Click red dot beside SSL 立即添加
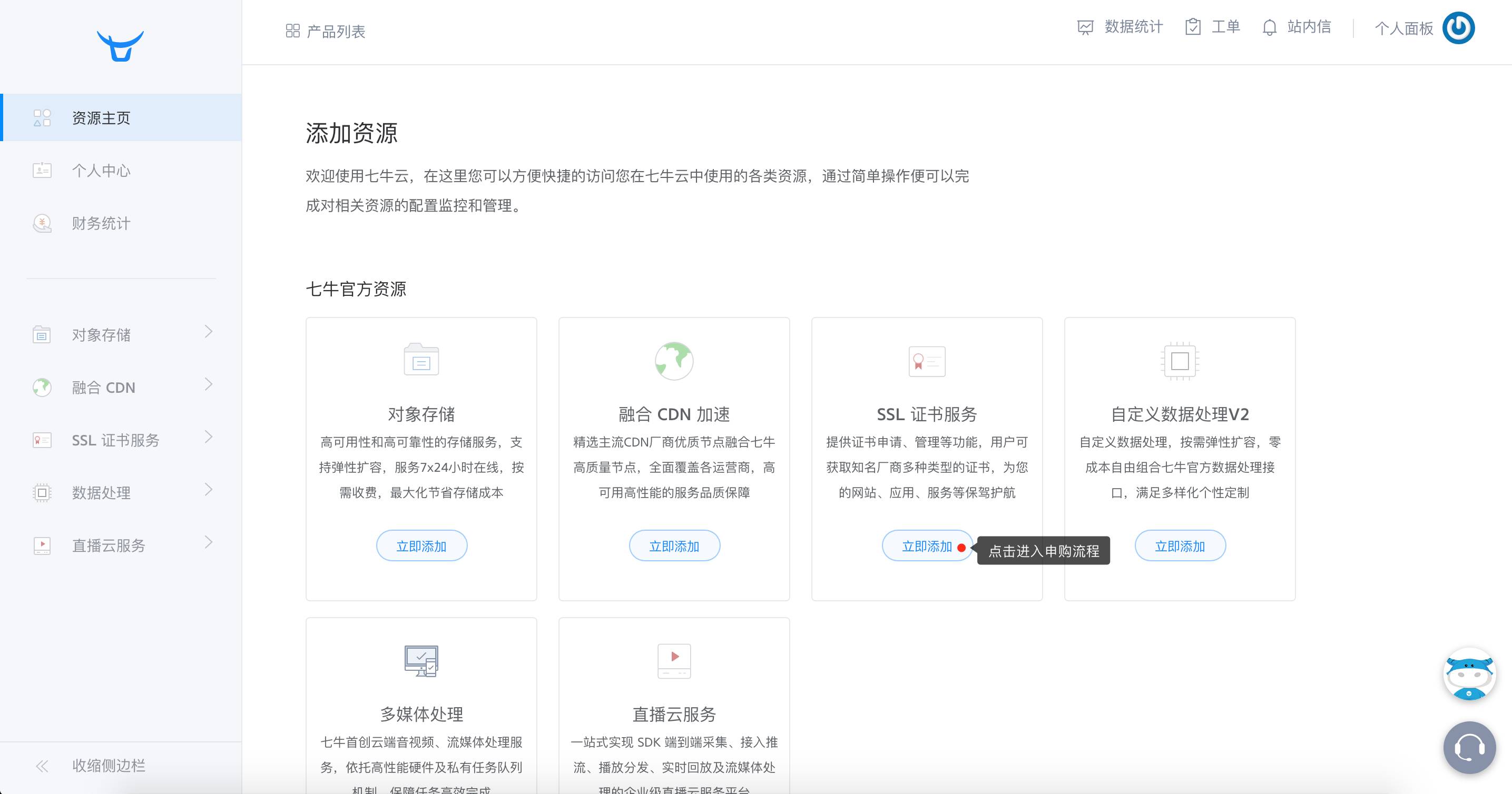 pos(961,548)
